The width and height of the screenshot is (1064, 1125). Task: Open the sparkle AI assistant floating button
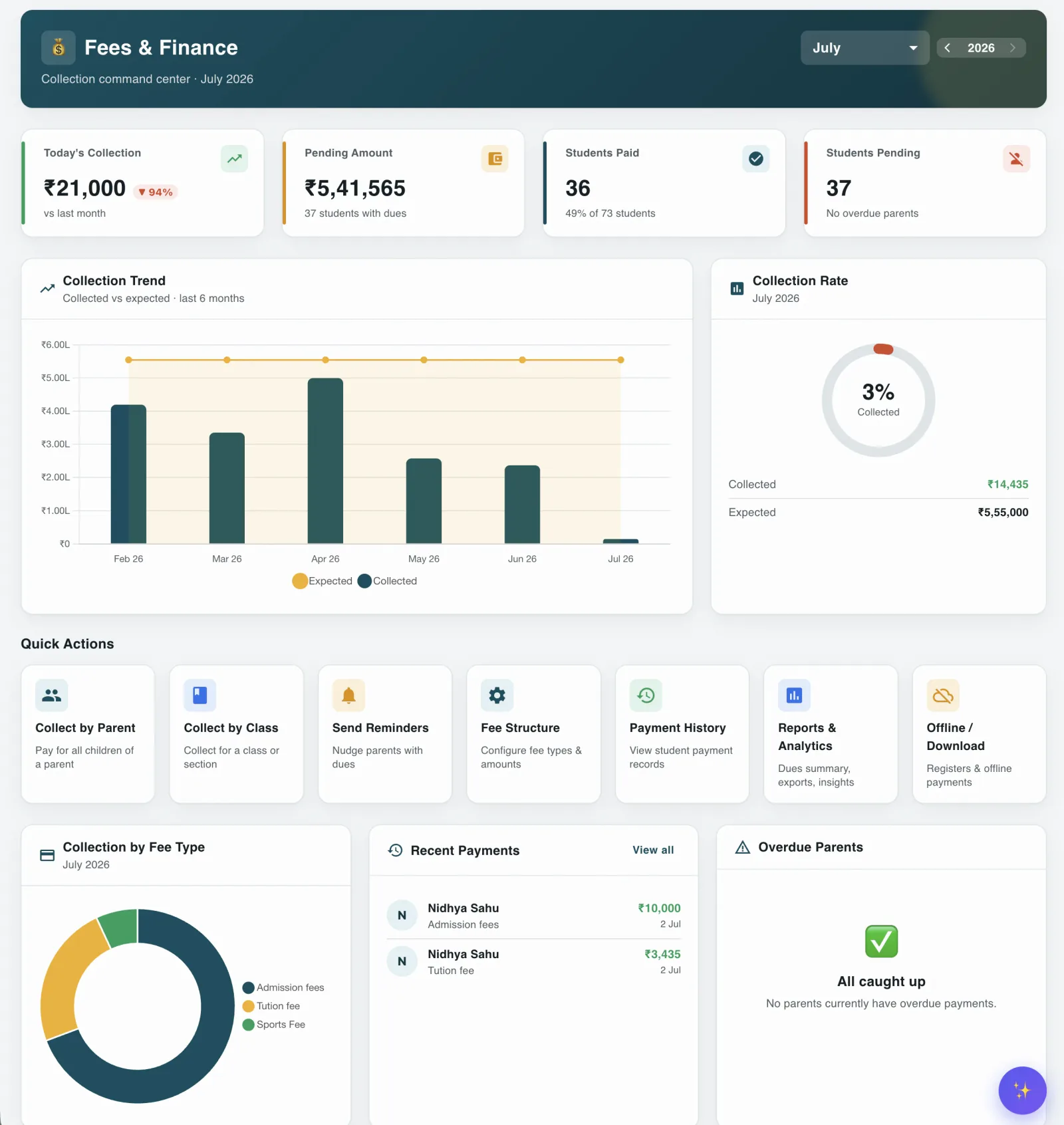pos(1022,1090)
